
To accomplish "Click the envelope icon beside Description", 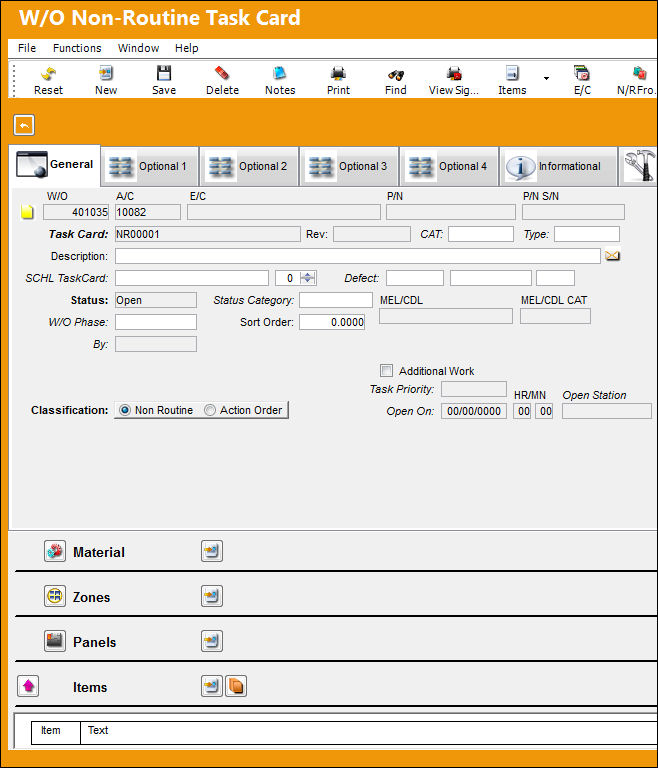I will [x=612, y=256].
